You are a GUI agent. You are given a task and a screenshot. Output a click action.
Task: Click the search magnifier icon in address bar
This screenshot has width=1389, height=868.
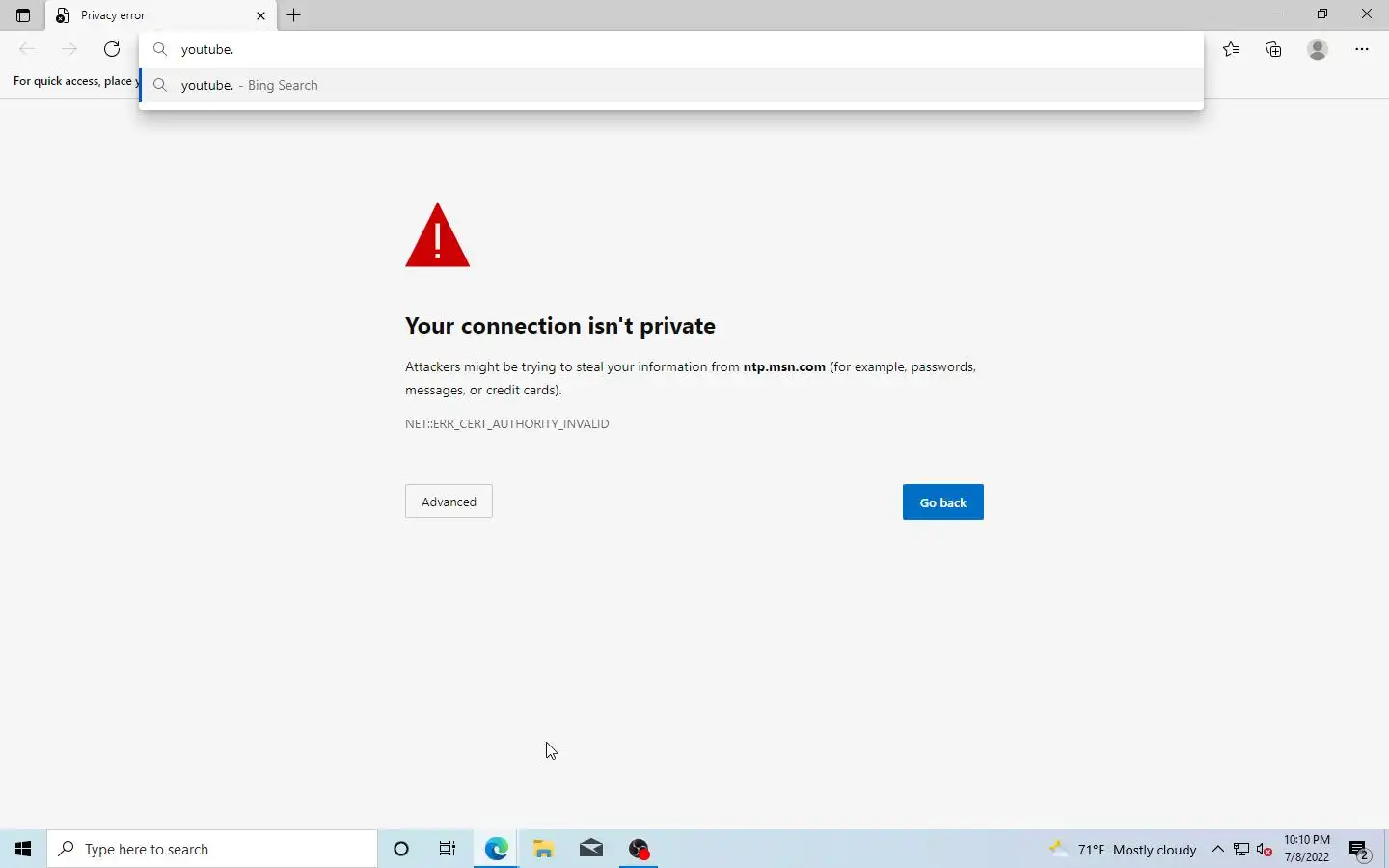pos(161,49)
